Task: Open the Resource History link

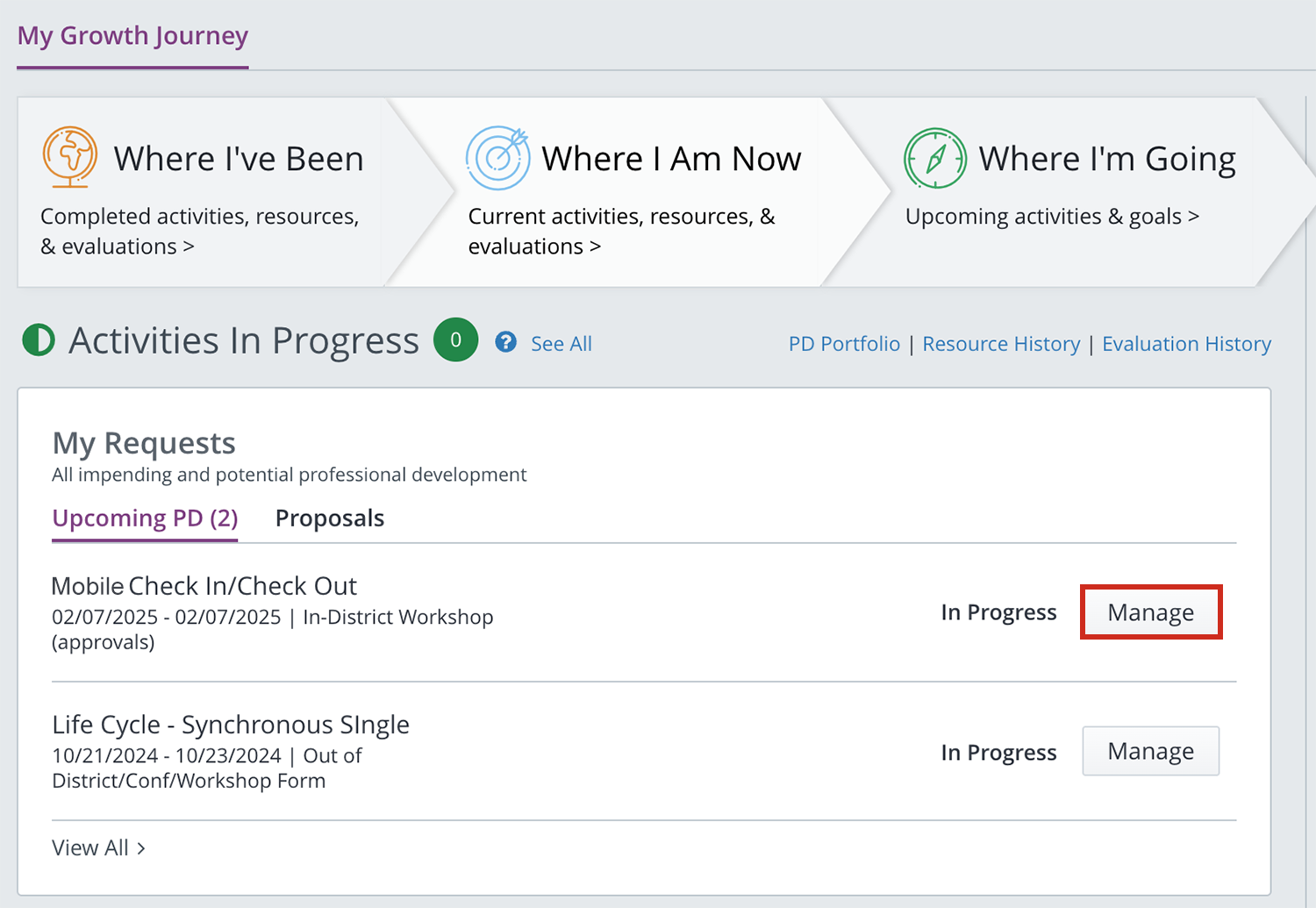Action: [1001, 344]
